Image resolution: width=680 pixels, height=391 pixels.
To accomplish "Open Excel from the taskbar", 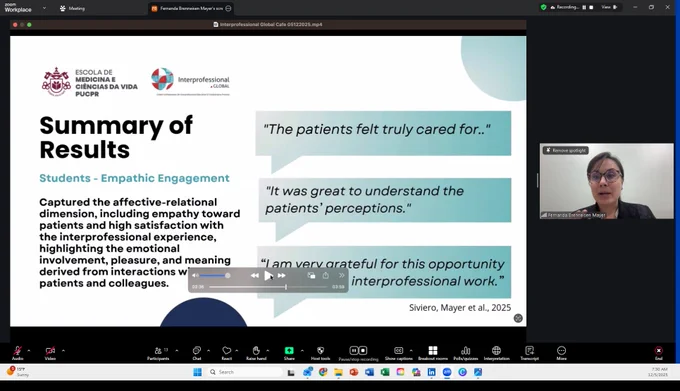I will pos(385,372).
